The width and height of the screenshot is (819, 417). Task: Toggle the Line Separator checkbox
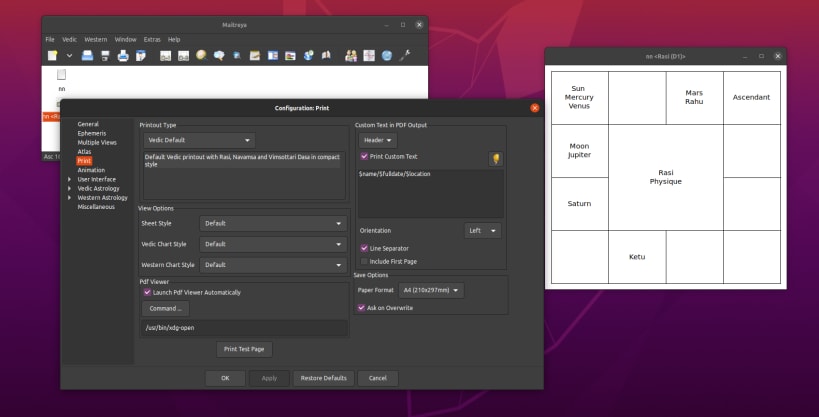pos(364,248)
